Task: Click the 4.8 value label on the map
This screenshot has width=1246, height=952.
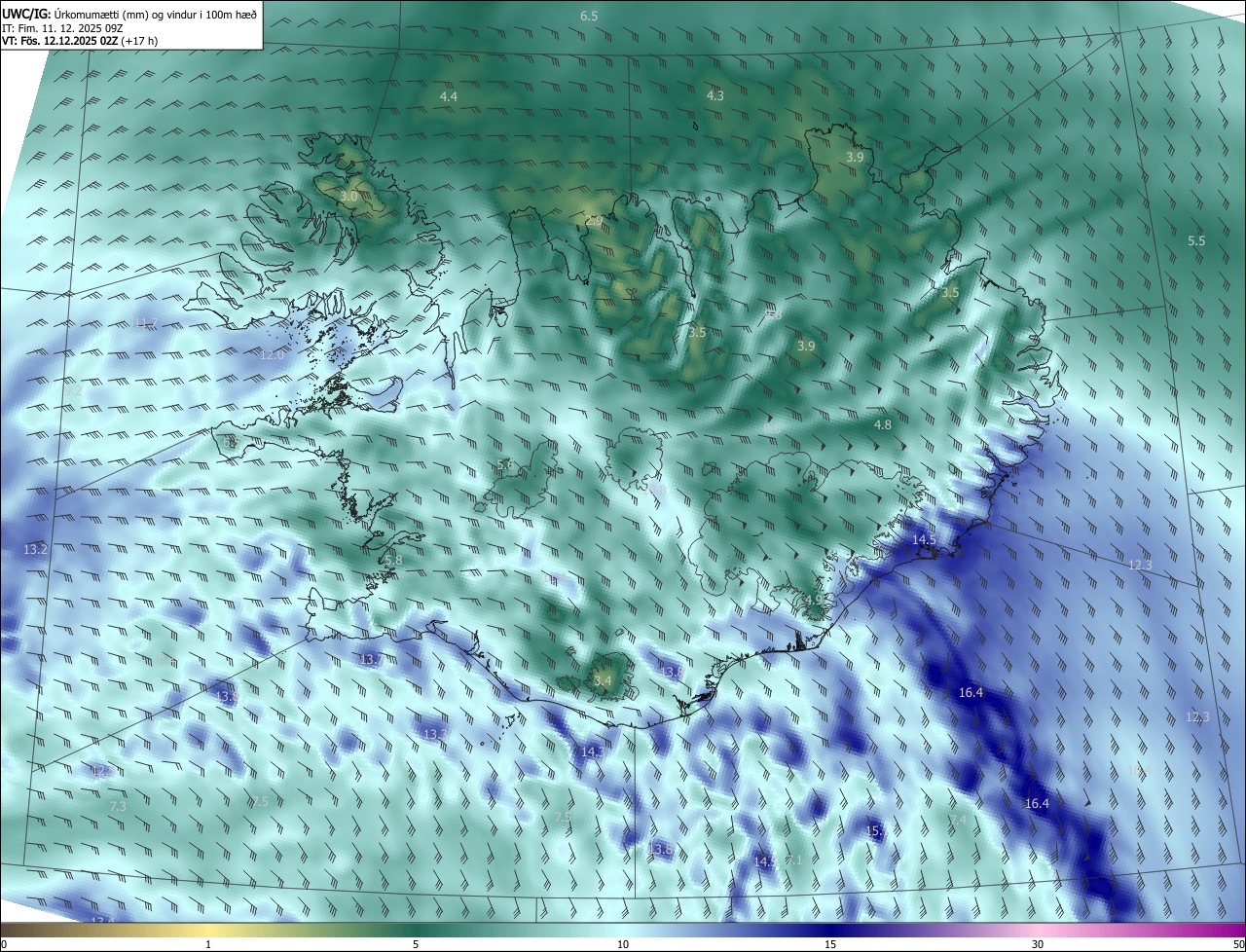Action: 883,425
